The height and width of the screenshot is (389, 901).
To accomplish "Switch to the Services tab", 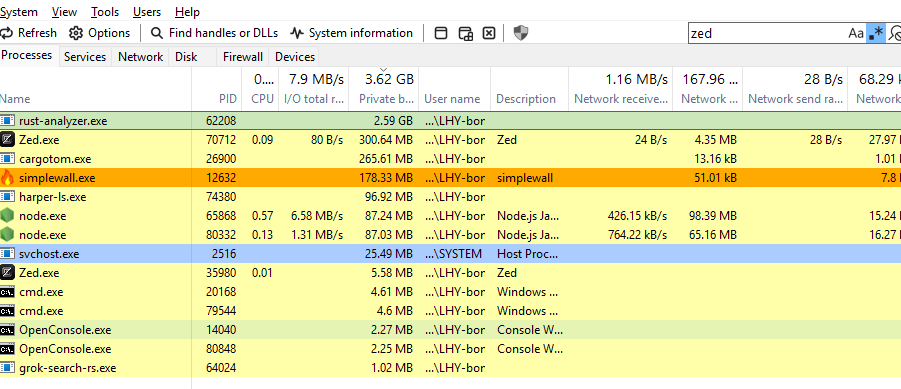I will coord(85,57).
